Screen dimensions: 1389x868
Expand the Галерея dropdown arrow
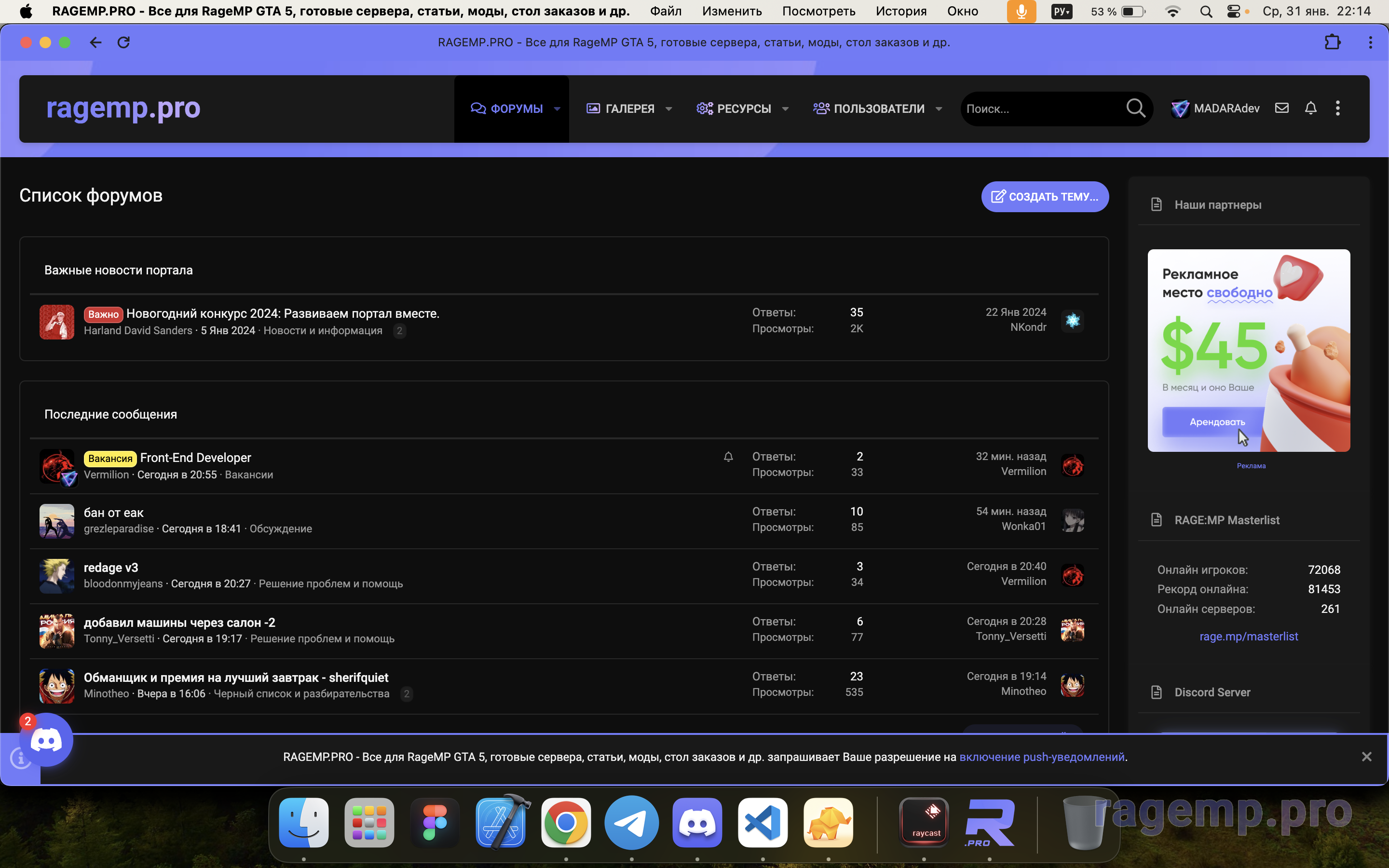click(668, 108)
